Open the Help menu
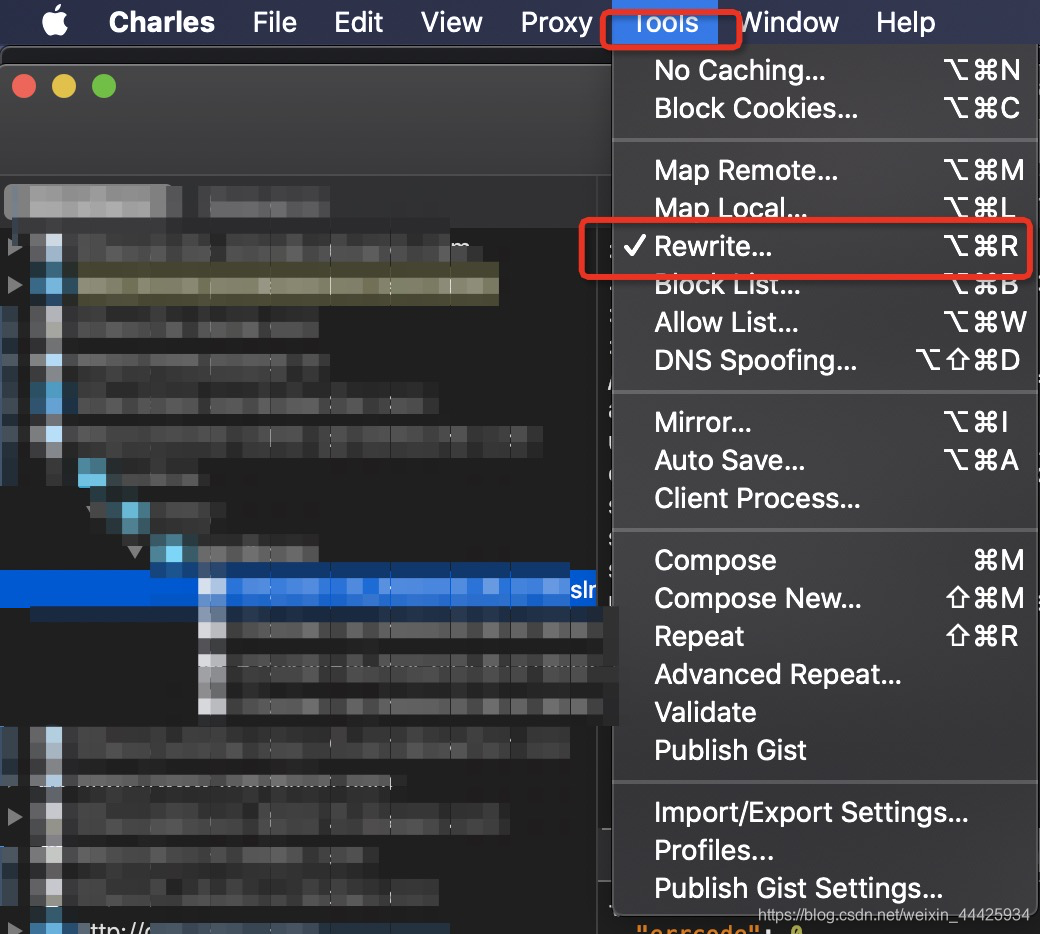 (905, 23)
